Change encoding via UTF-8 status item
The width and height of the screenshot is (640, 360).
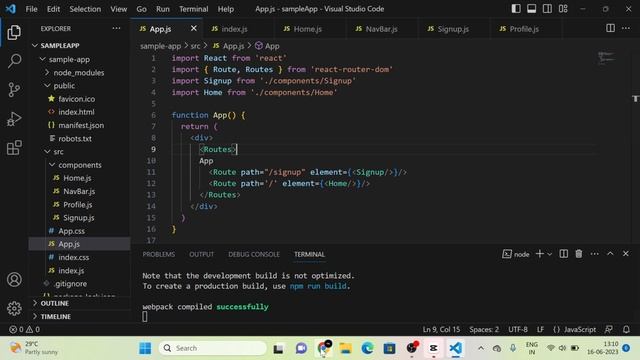[518, 329]
